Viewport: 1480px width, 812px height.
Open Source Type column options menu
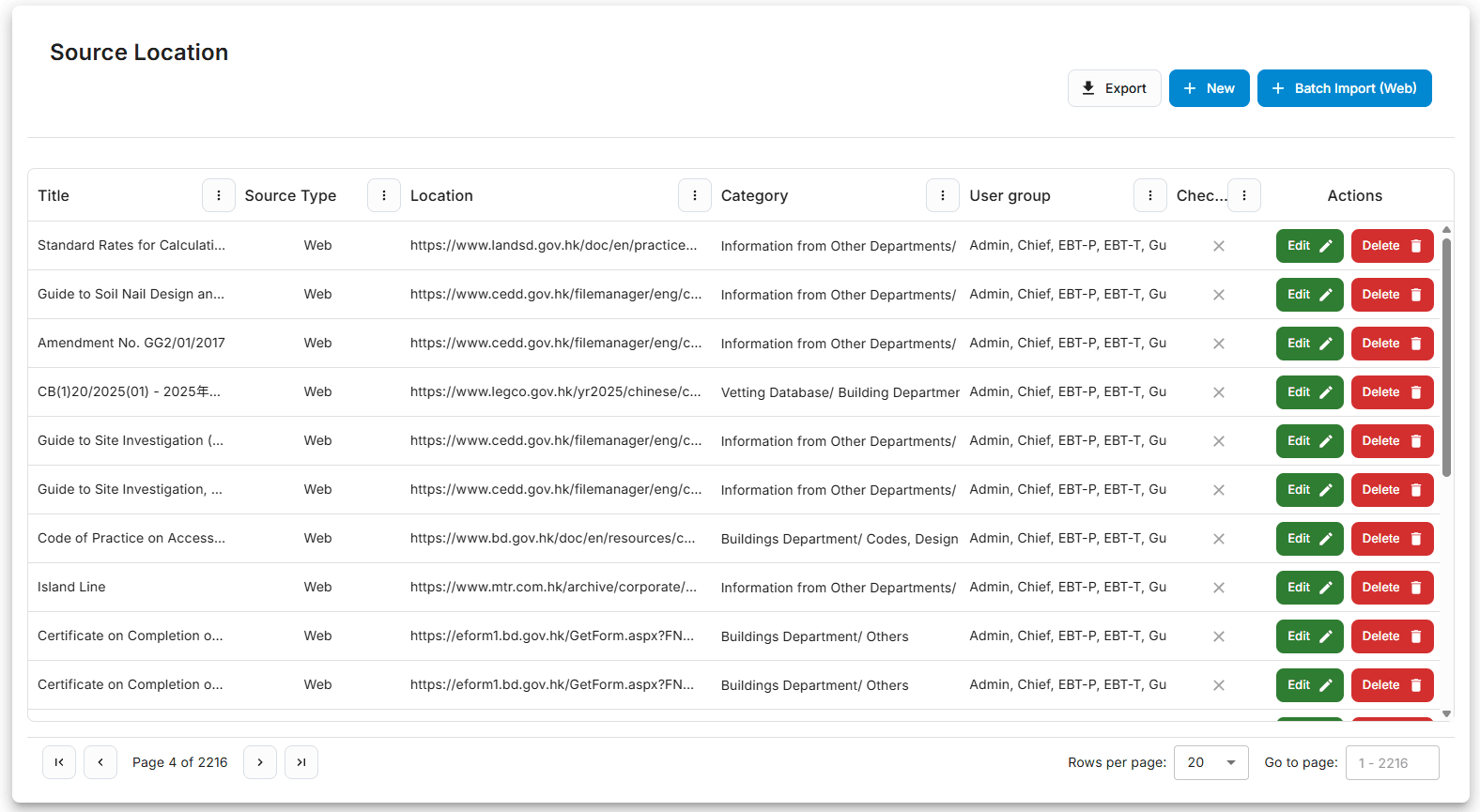click(x=384, y=195)
